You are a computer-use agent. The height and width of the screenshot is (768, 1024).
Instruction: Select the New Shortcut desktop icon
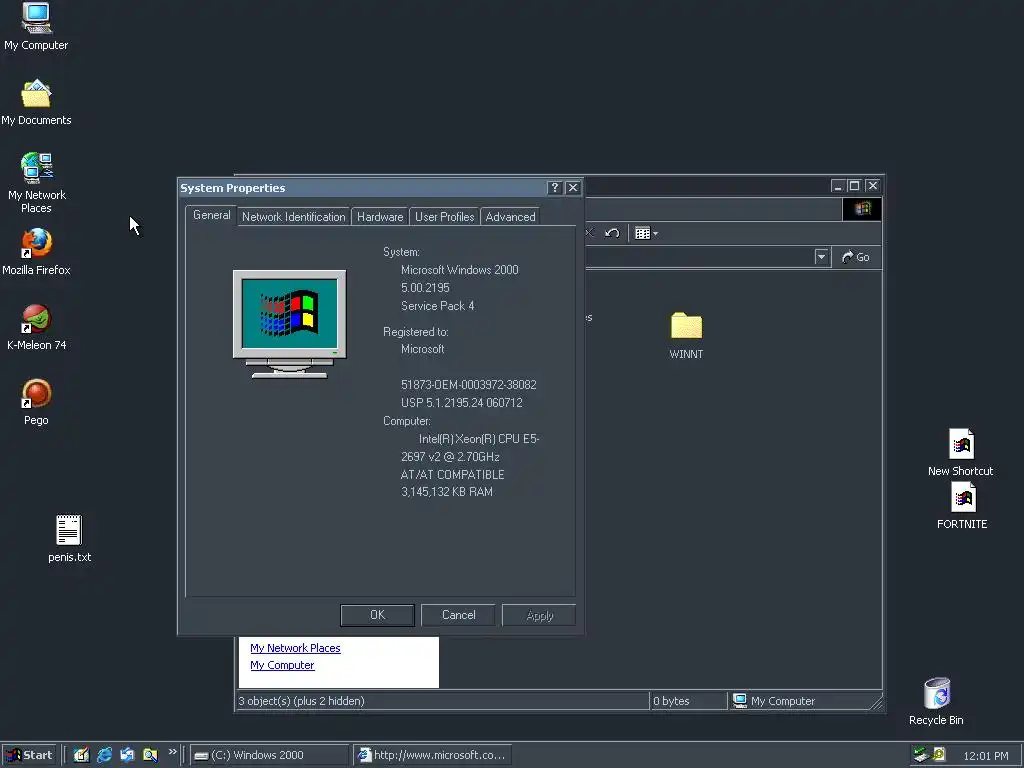[x=961, y=452]
